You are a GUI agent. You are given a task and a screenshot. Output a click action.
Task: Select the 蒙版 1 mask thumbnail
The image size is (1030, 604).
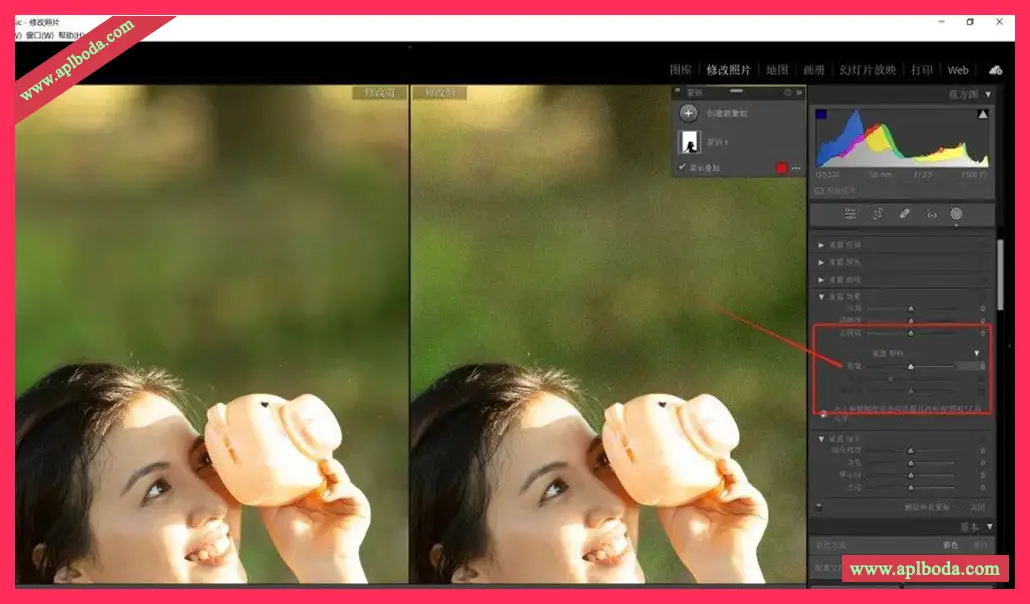688,142
